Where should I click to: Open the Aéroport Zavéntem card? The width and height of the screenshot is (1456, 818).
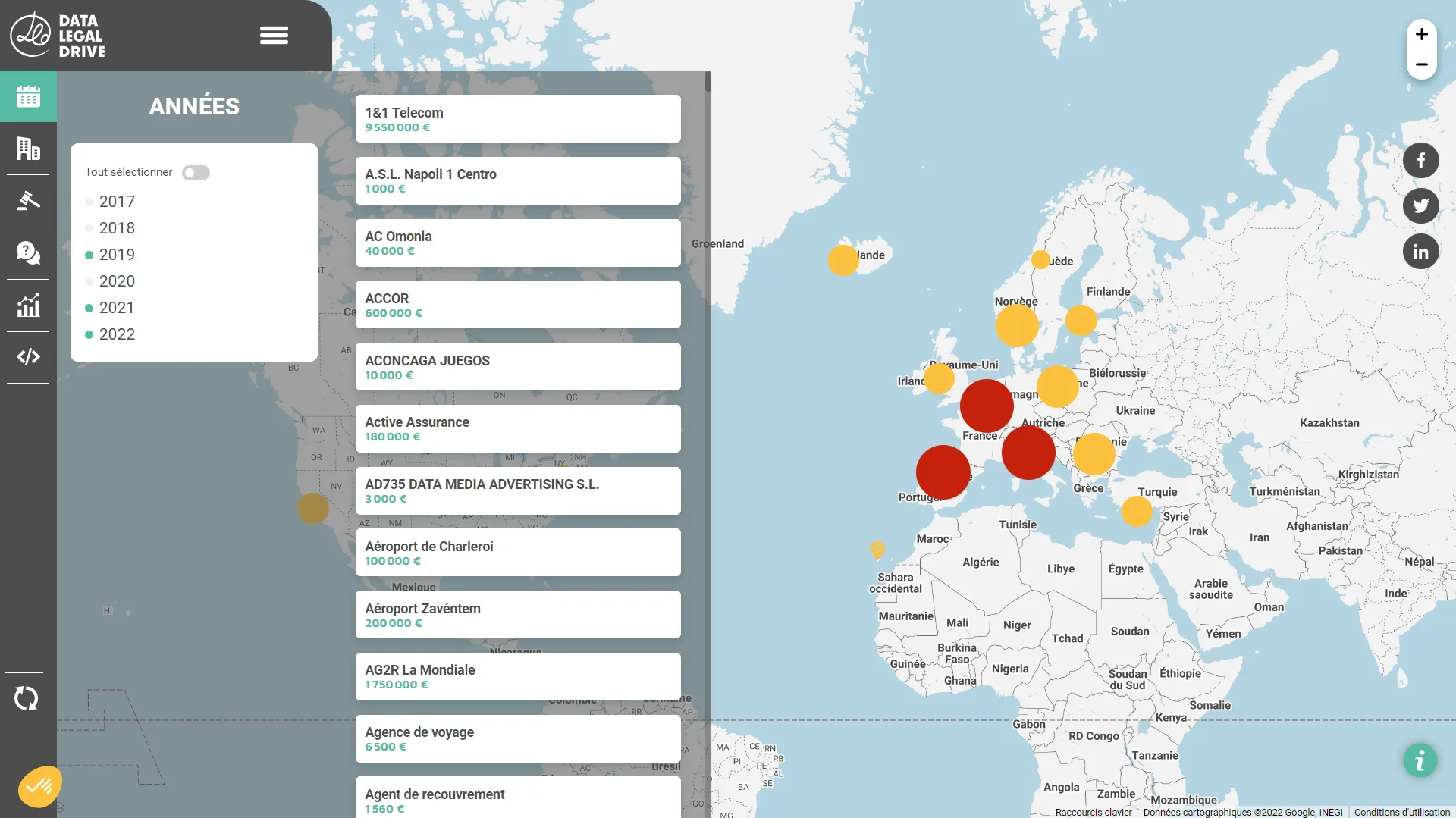pyautogui.click(x=518, y=615)
